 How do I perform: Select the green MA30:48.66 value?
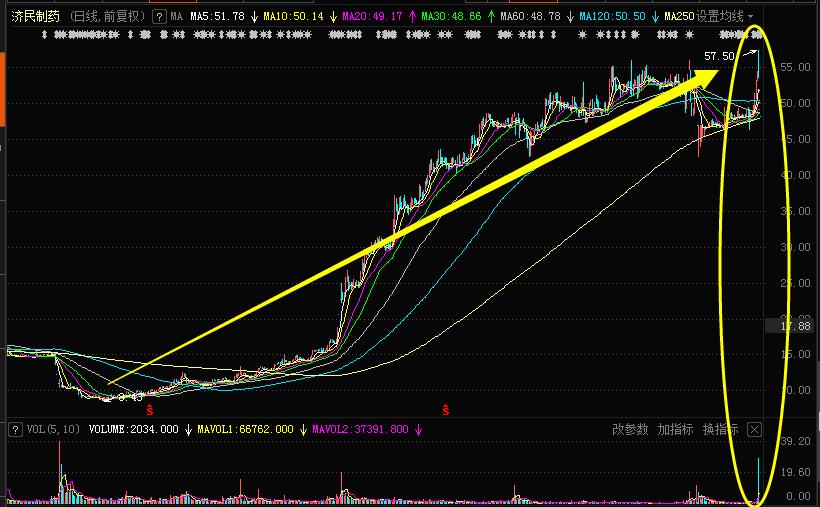coord(451,17)
